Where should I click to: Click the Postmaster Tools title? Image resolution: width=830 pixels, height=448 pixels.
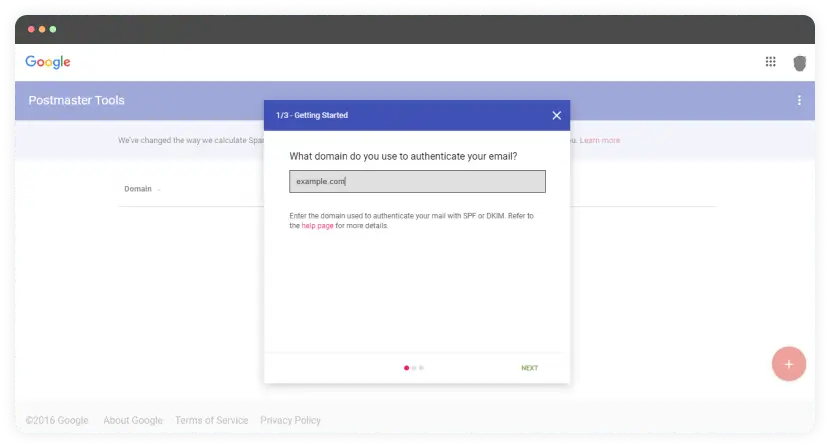pyautogui.click(x=76, y=100)
